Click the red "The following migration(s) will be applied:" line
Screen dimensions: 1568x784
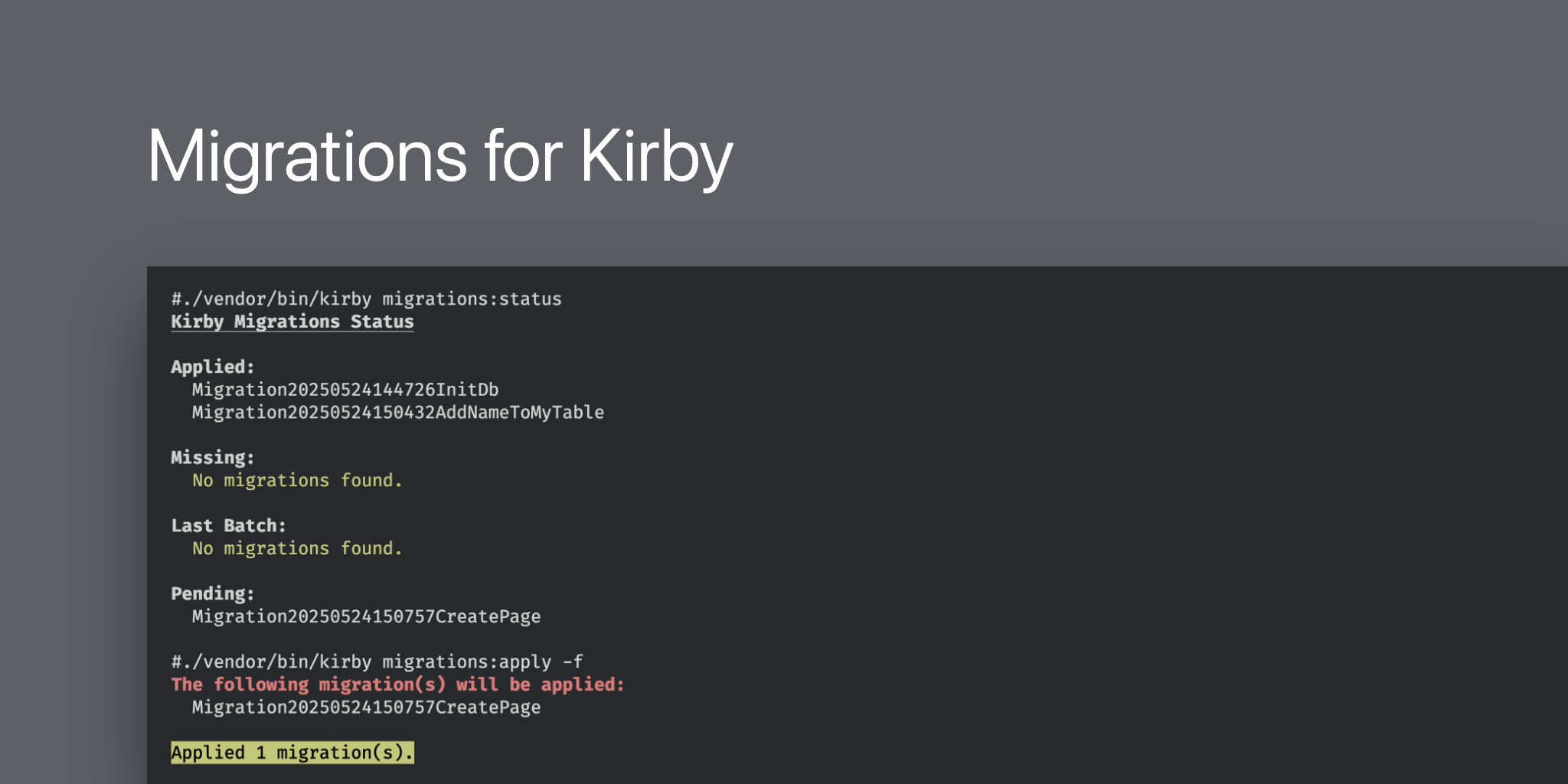397,685
